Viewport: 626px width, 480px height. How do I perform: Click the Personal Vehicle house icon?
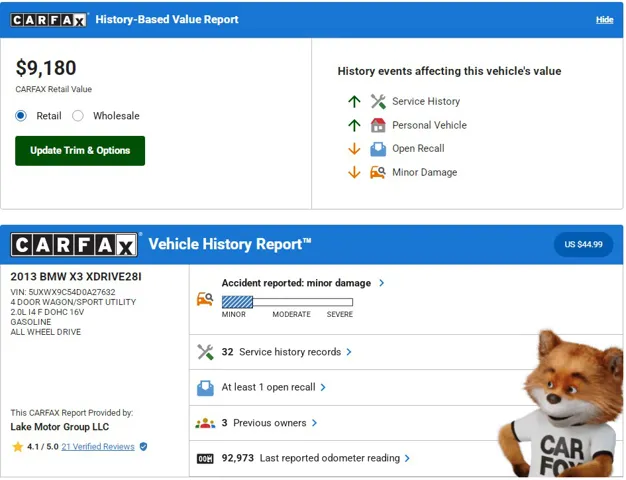378,125
